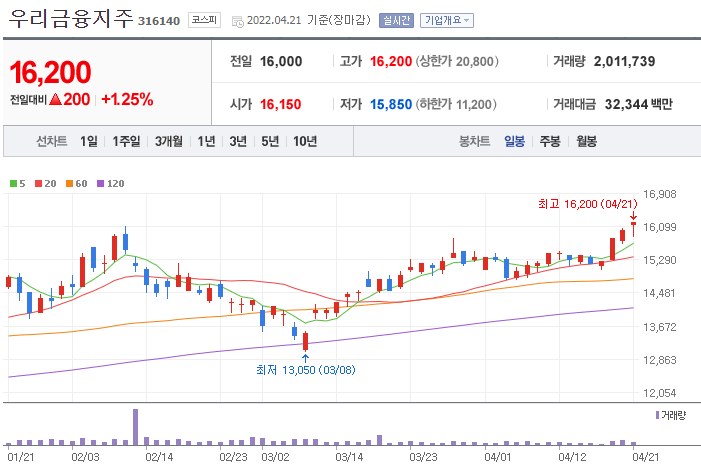Click the green 5-day moving average swatch

pyautogui.click(x=13, y=183)
